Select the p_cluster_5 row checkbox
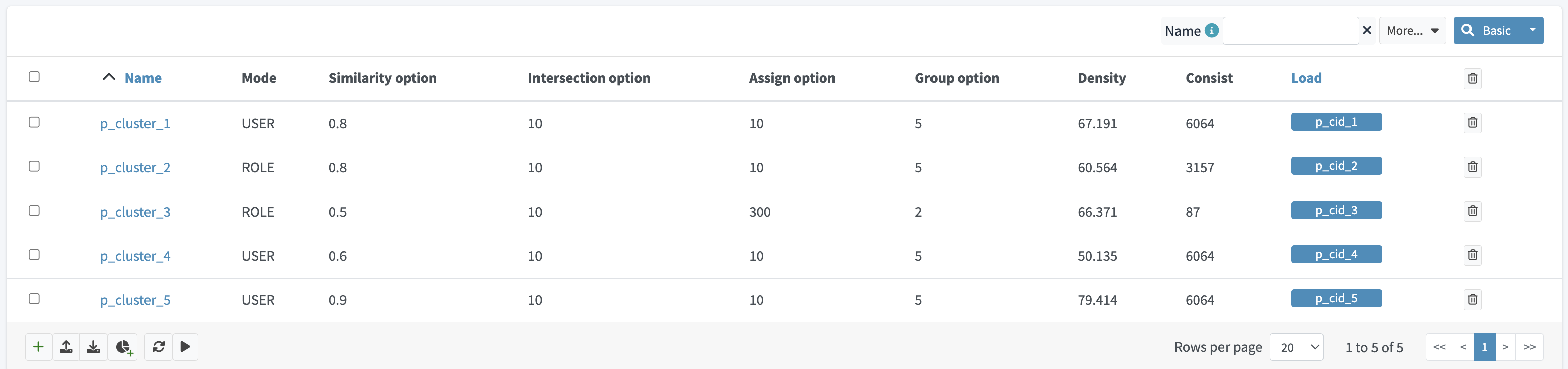Image resolution: width=1568 pixels, height=369 pixels. tap(35, 298)
